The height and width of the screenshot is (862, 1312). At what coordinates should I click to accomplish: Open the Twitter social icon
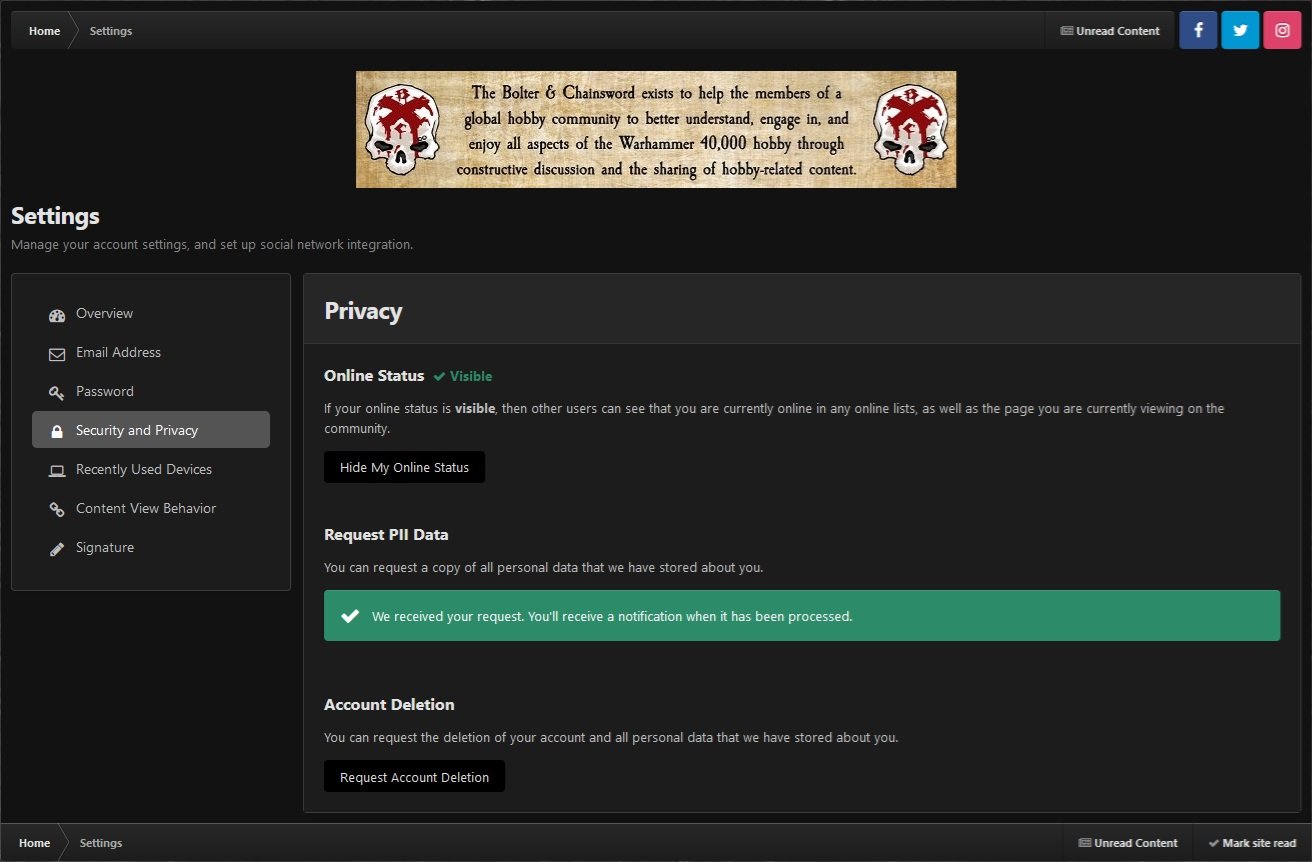(x=1240, y=30)
